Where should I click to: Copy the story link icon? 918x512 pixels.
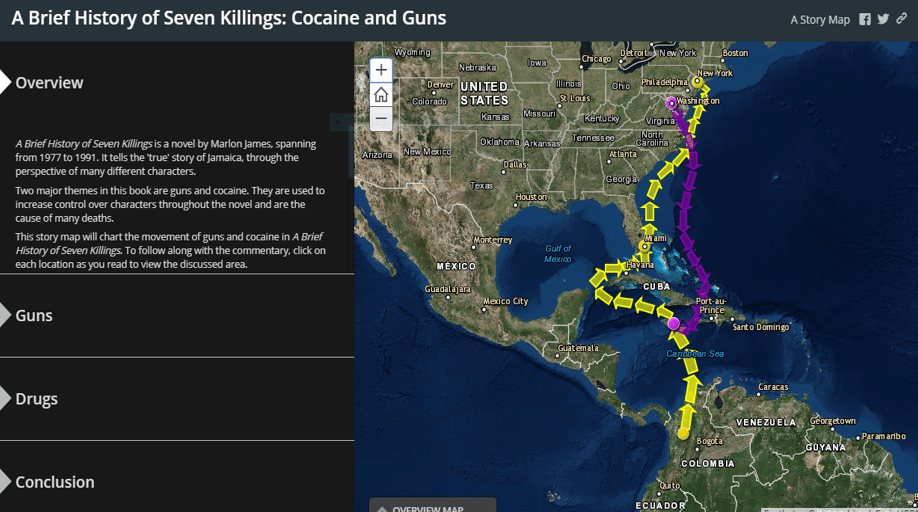(902, 19)
